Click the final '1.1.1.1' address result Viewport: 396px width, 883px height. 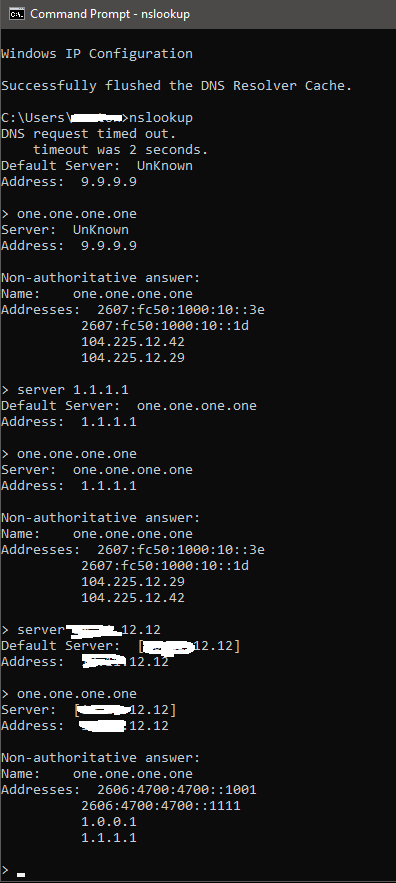[x=109, y=837]
